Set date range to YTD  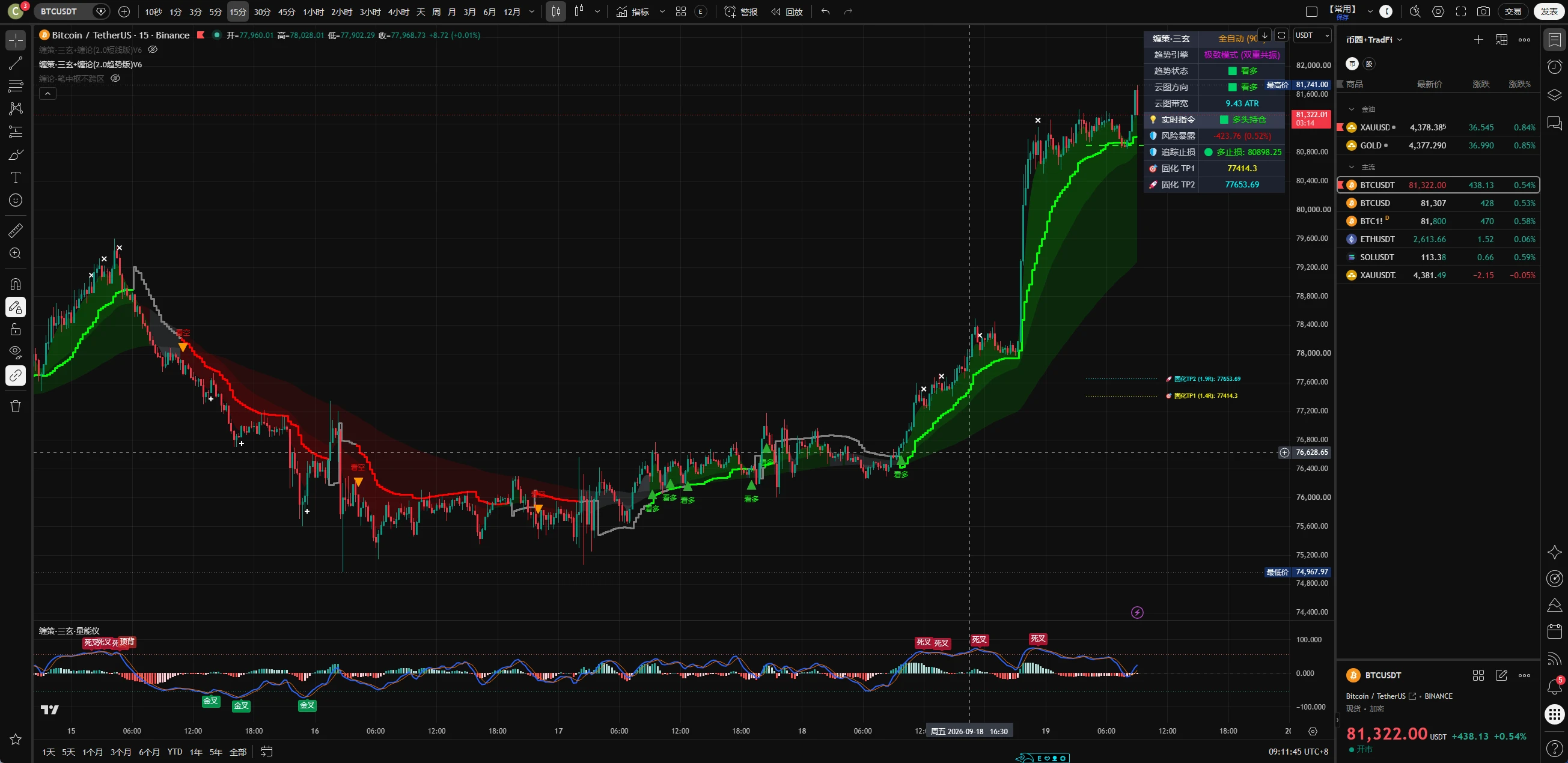[175, 752]
